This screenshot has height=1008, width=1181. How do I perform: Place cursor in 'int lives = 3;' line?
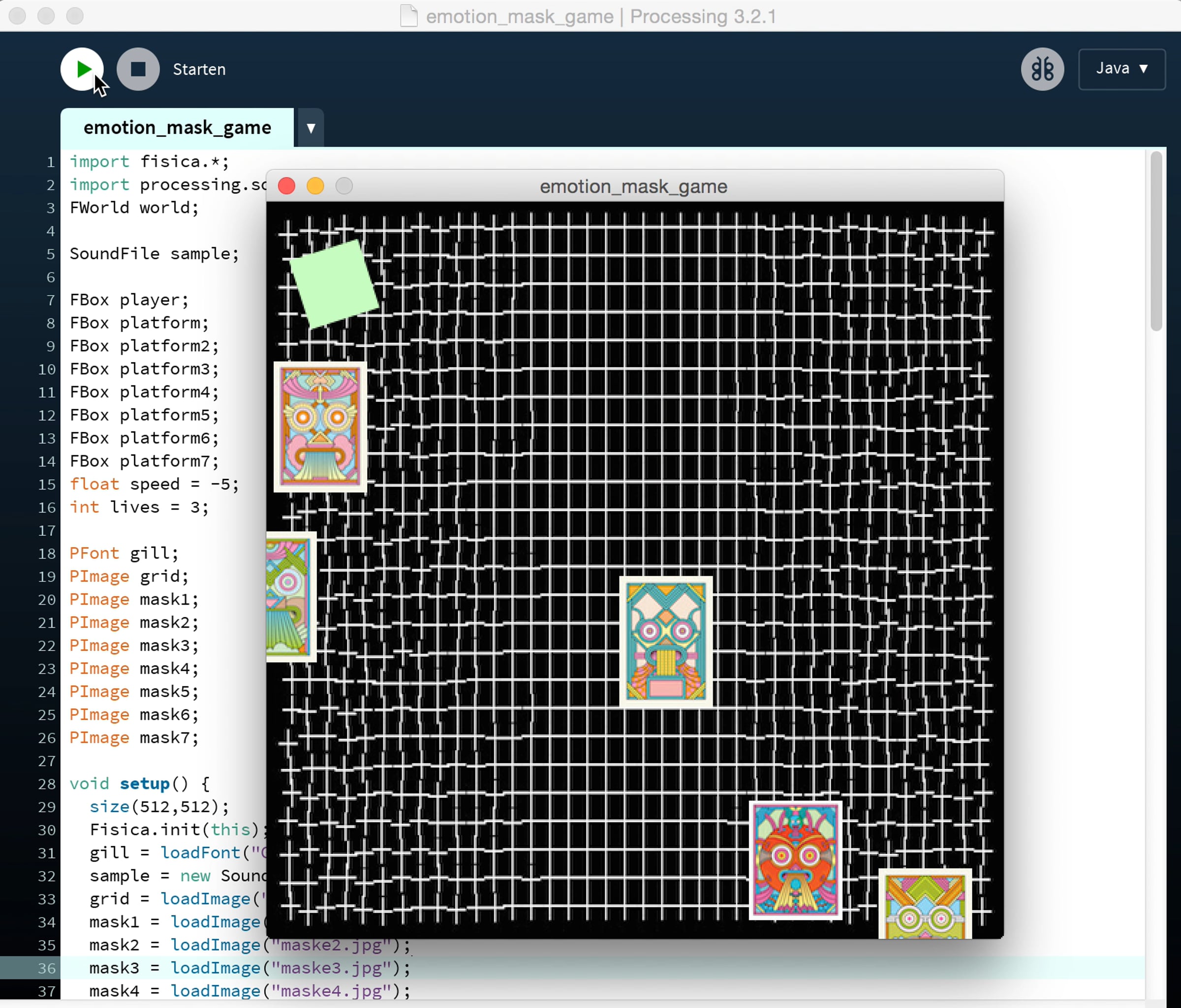coord(139,507)
